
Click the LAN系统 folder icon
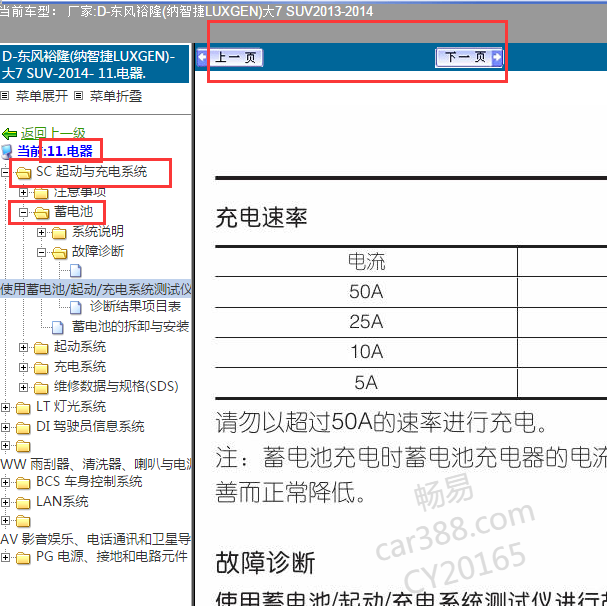(x=23, y=503)
